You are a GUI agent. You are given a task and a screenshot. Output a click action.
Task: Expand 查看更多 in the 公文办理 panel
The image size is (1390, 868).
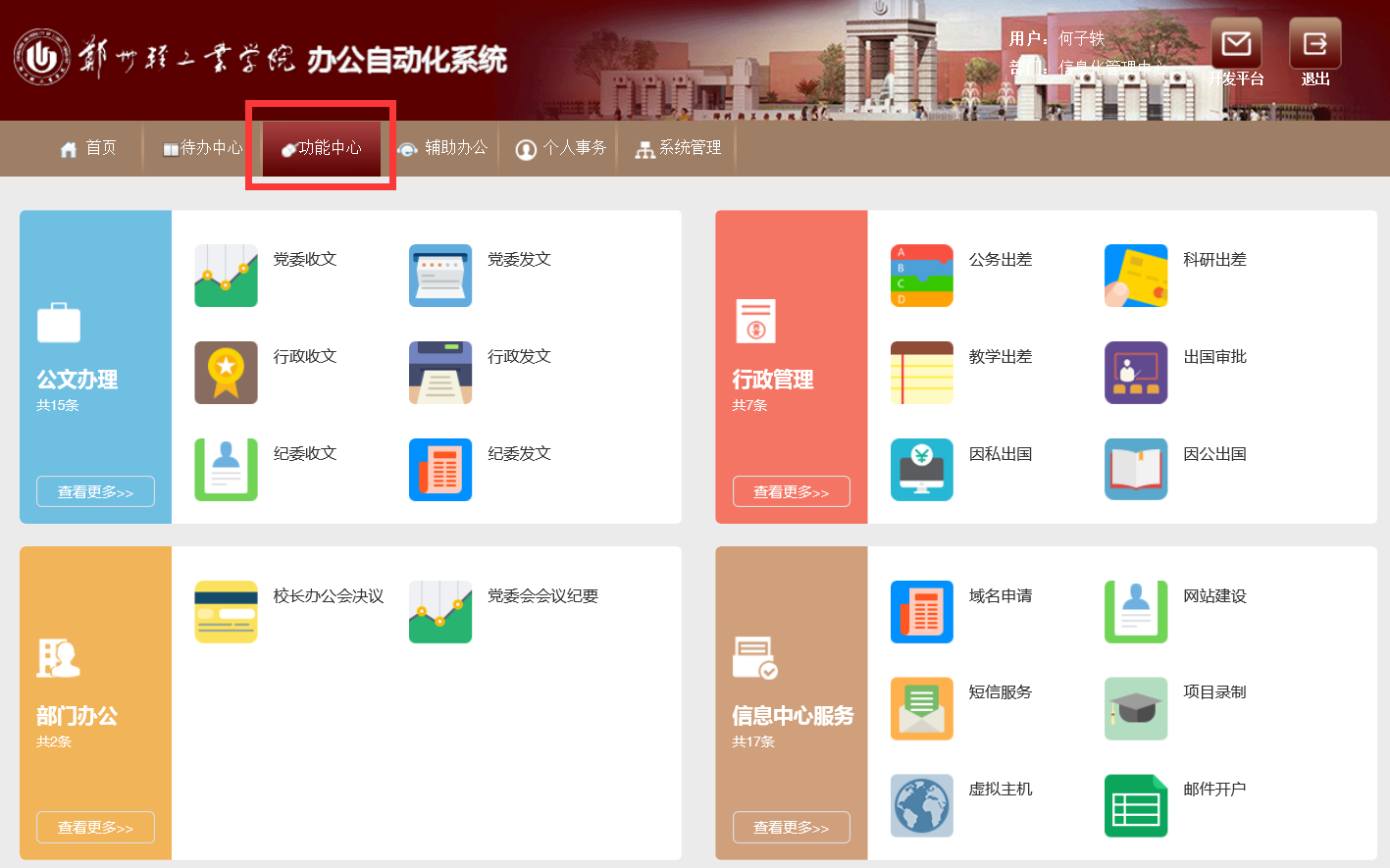95,491
